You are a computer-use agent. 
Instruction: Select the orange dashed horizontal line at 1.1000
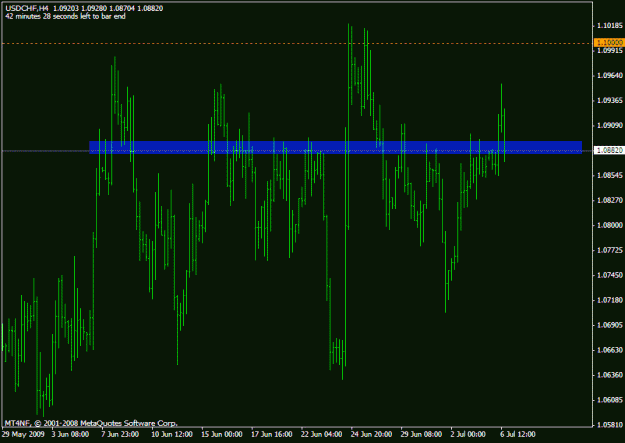(297, 43)
